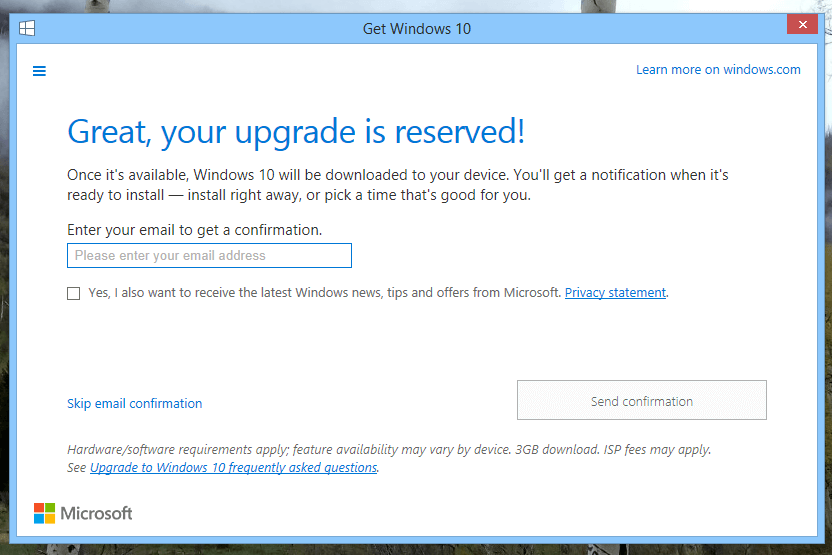The height and width of the screenshot is (555, 832).
Task: Close the Get Windows 10 window
Action: (x=802, y=24)
